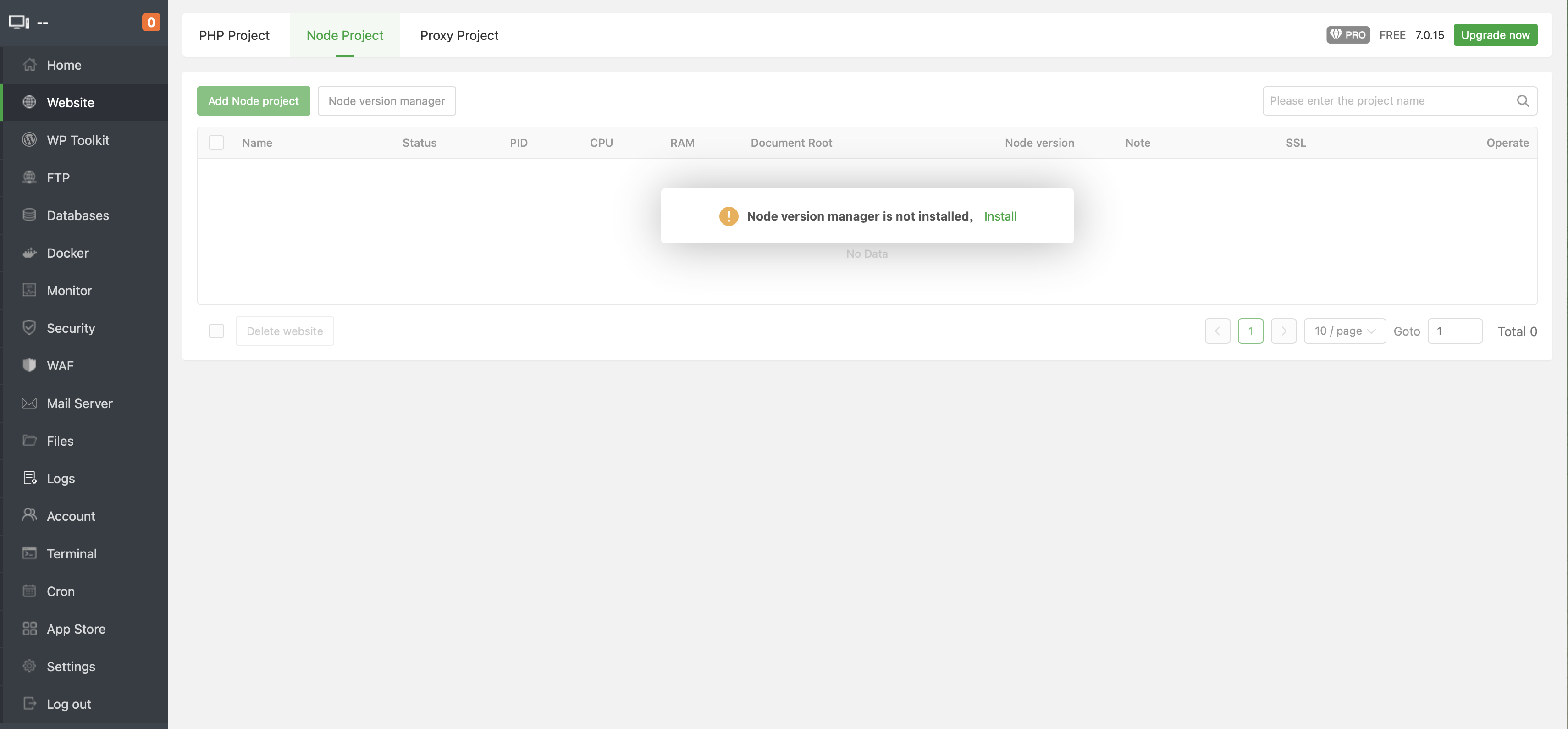Click the Terminal console icon
The width and height of the screenshot is (1568, 729).
(29, 554)
